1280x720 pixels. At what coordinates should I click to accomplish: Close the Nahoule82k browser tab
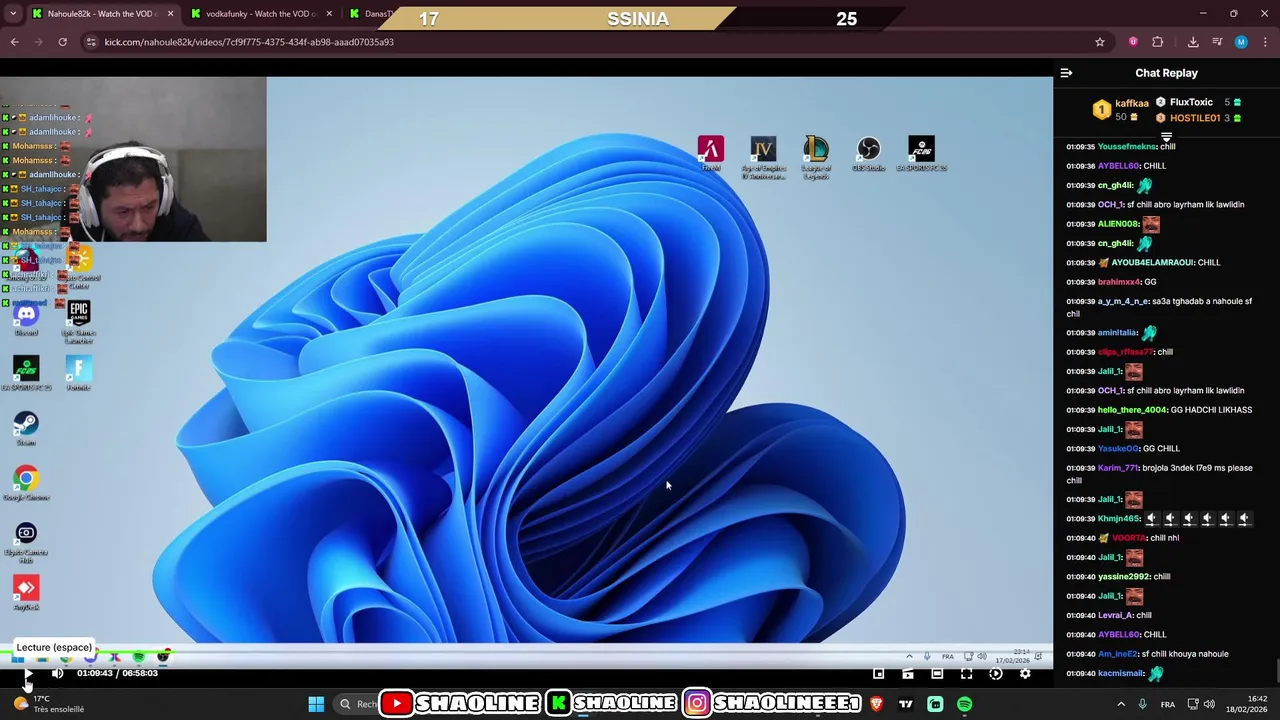tap(170, 14)
